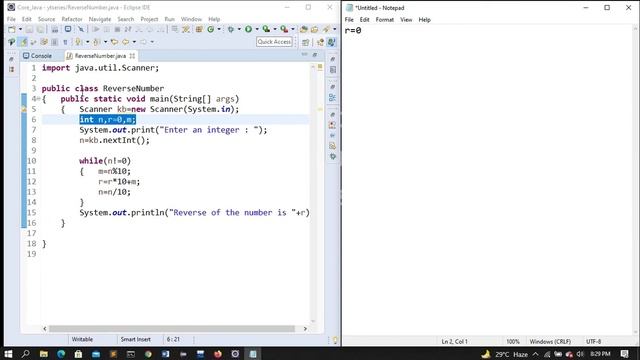
Task: Open Eclipse Refactor menu
Action: pos(72,19)
